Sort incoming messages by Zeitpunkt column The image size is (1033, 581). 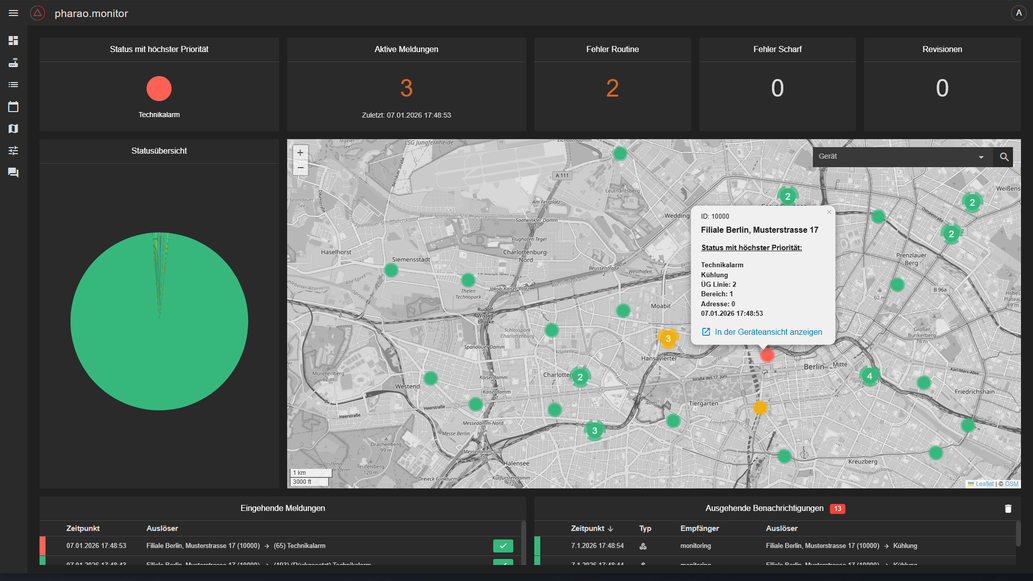tap(83, 528)
